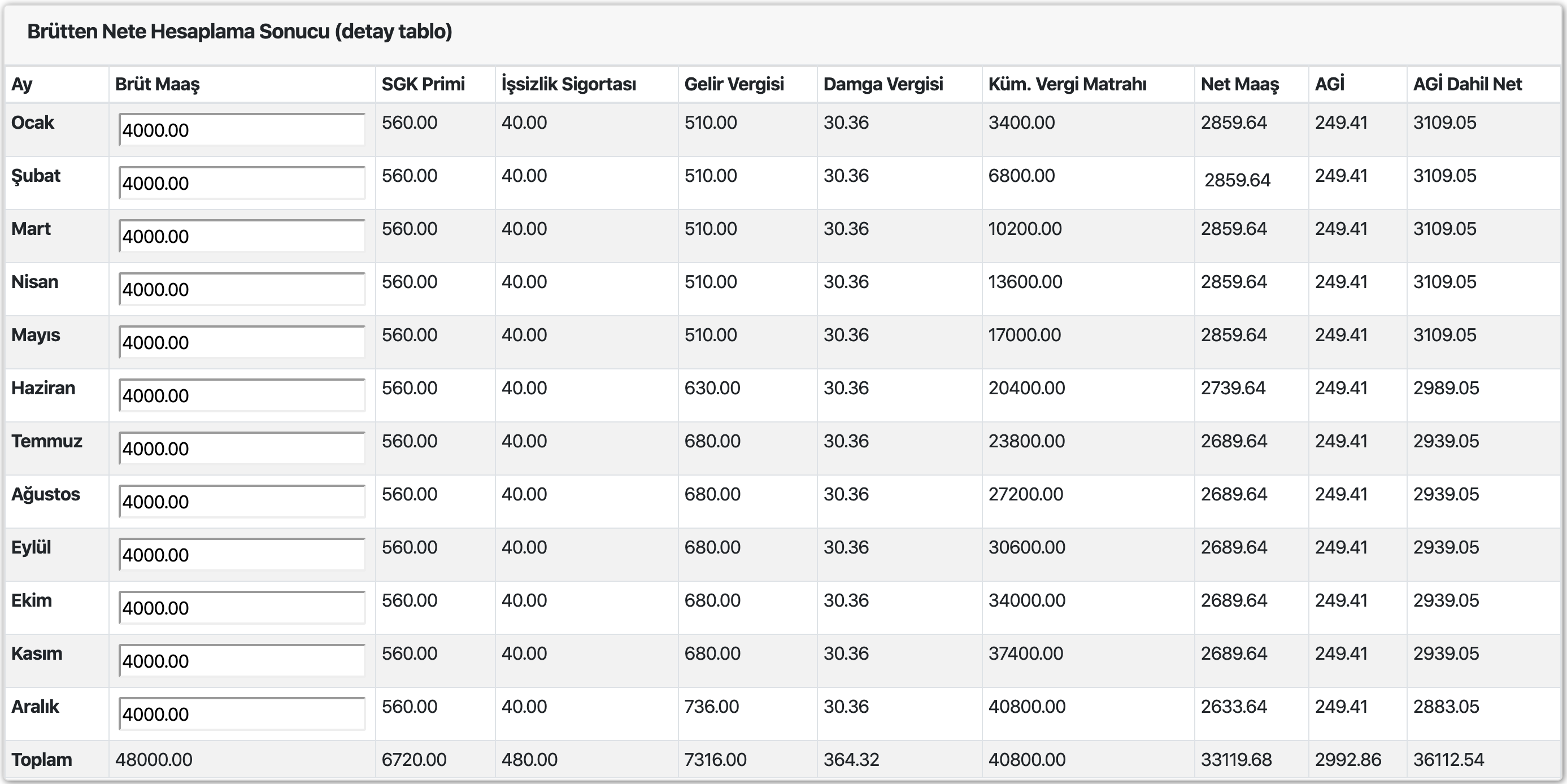Click the 'İşsizlik Sigortası' column header

(x=569, y=84)
